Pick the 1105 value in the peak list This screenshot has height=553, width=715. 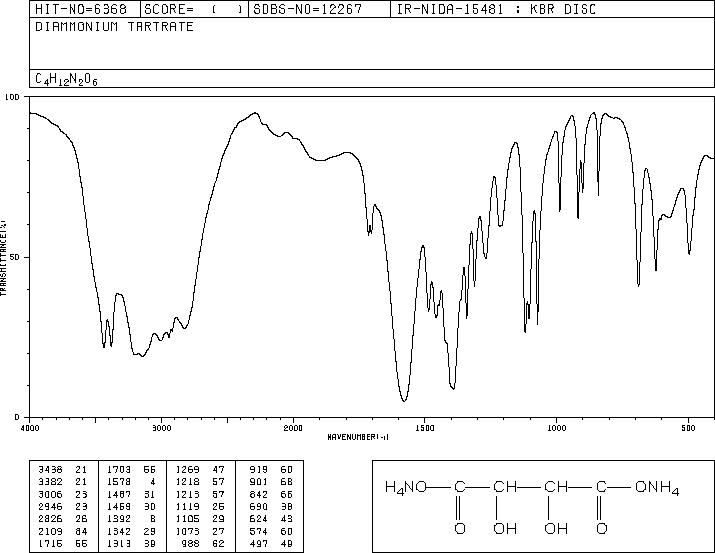coord(187,519)
